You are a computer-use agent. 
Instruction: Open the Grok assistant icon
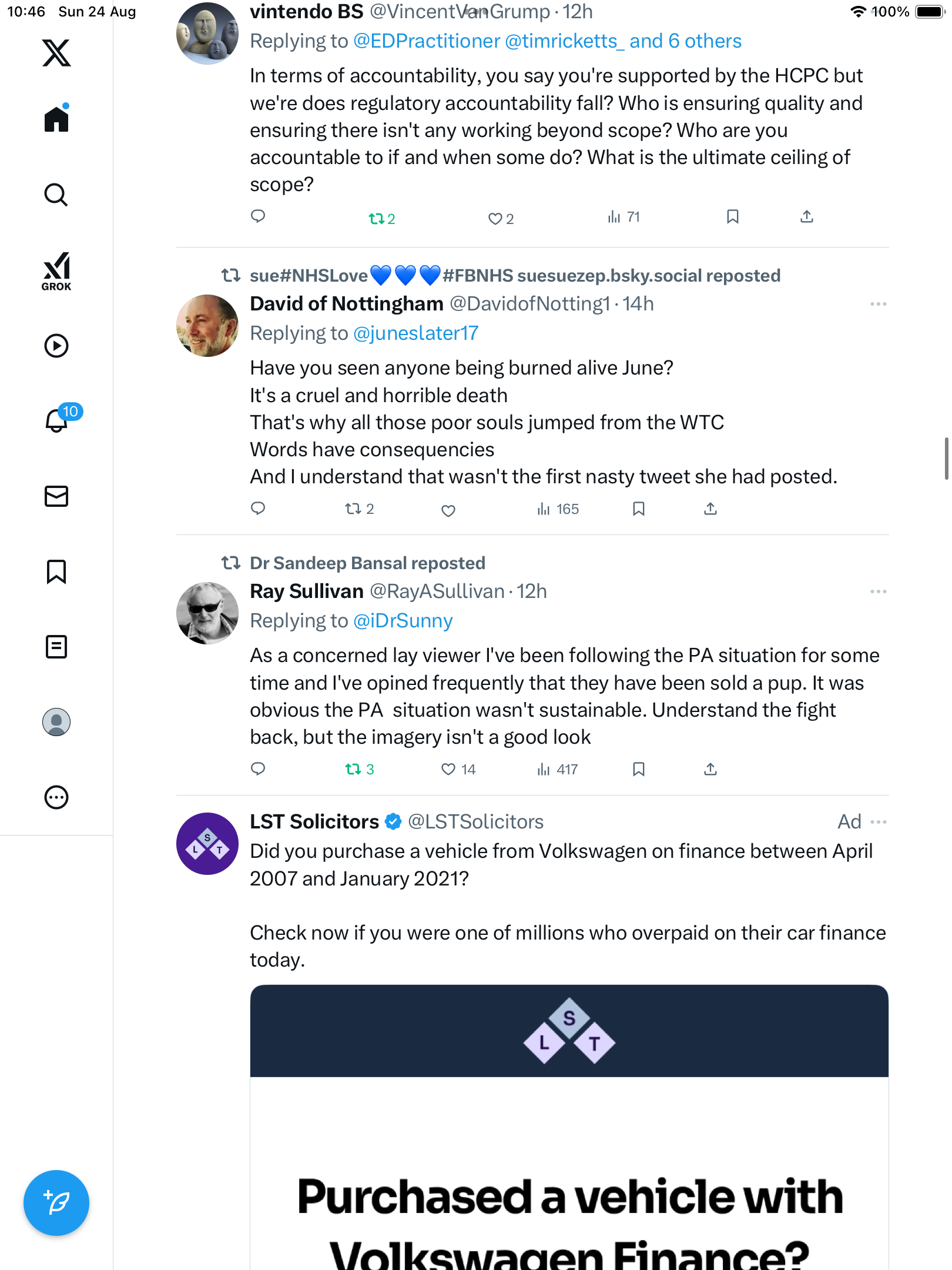pos(56,271)
